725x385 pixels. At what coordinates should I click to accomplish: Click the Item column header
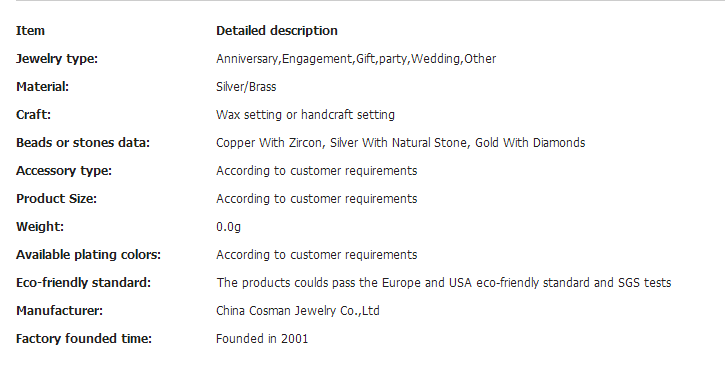click(x=31, y=31)
